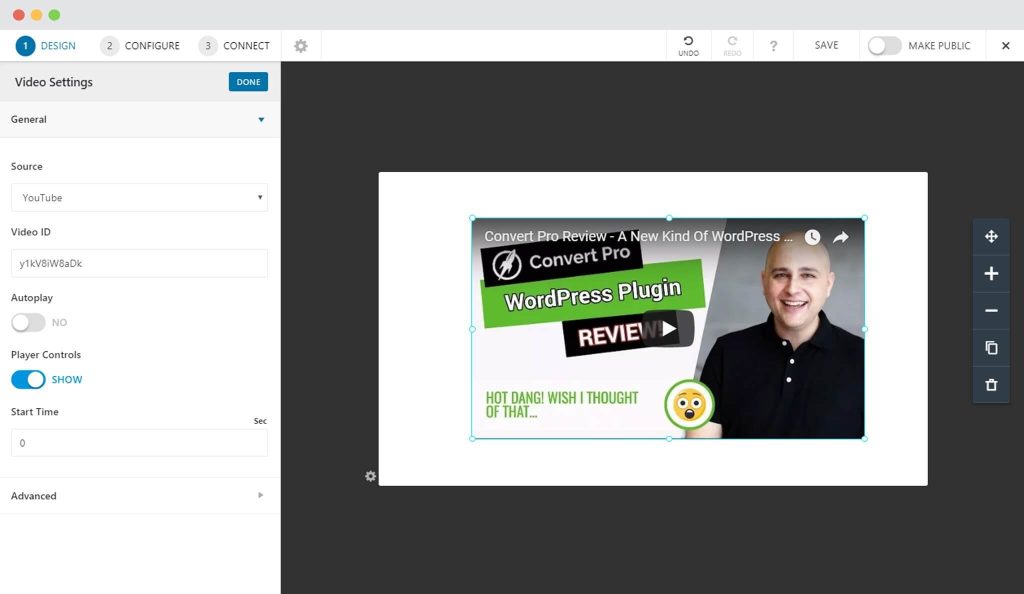Screen dimensions: 1024x594
Task: Click the "Autoplay" label
Action: click(31, 298)
